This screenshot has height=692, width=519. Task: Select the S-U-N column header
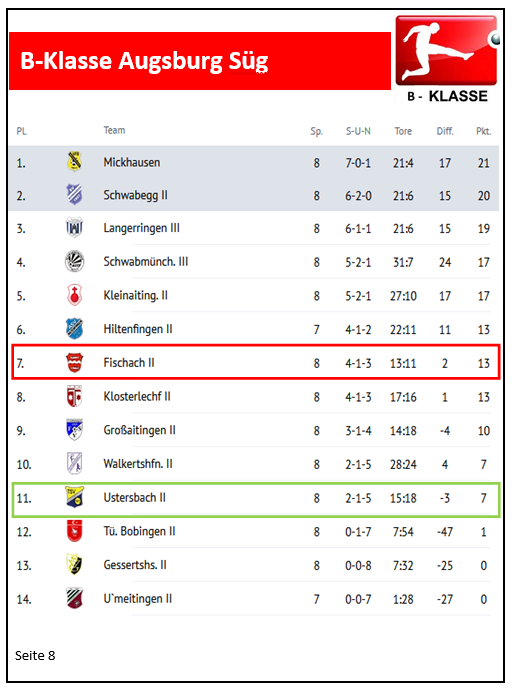[x=358, y=131]
